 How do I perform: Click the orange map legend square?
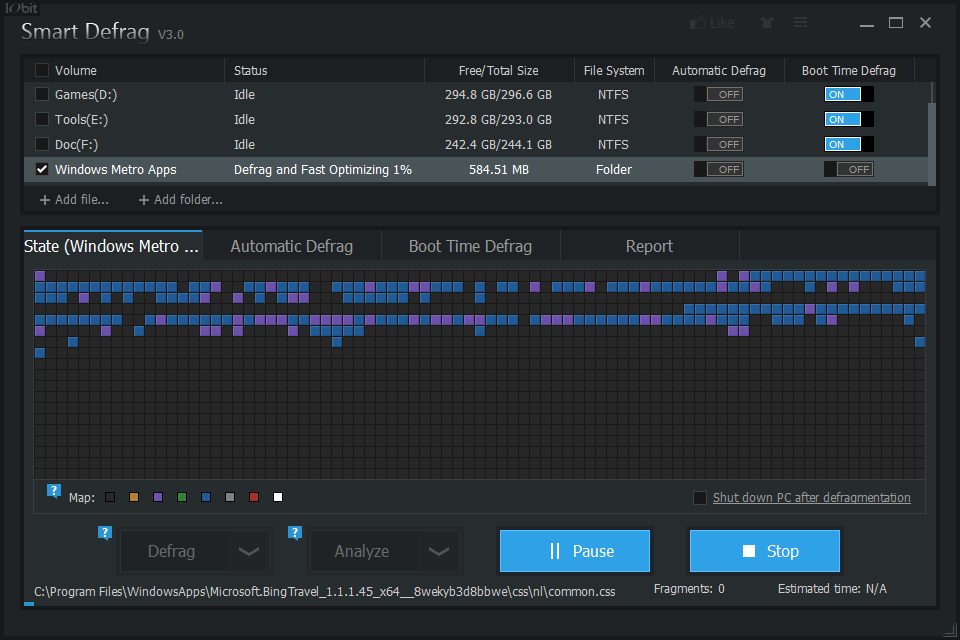pos(134,497)
